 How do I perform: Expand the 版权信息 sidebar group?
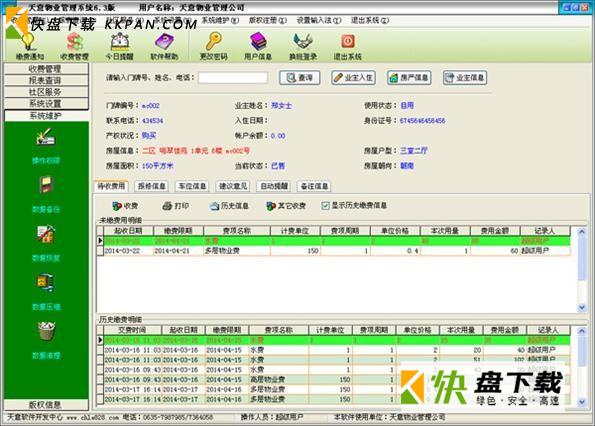click(46, 405)
